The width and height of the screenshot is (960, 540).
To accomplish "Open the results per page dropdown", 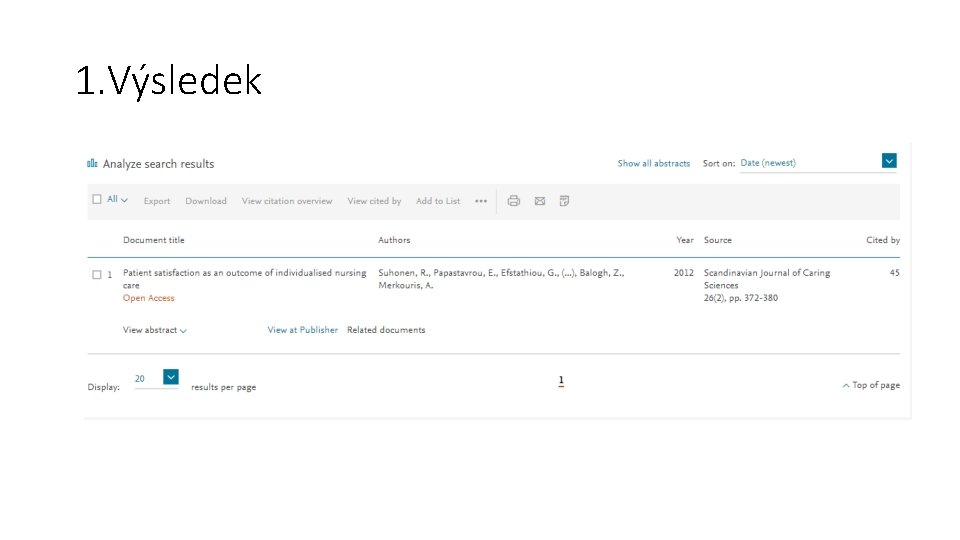I will click(171, 377).
